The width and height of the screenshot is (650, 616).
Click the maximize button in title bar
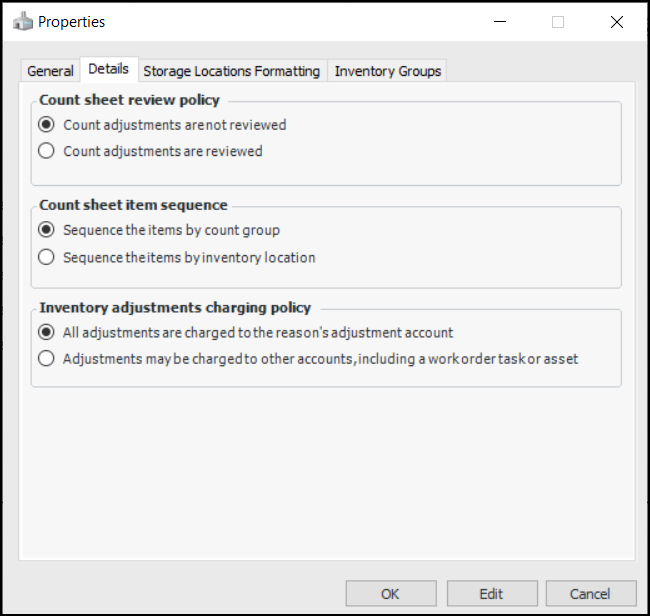coord(558,21)
